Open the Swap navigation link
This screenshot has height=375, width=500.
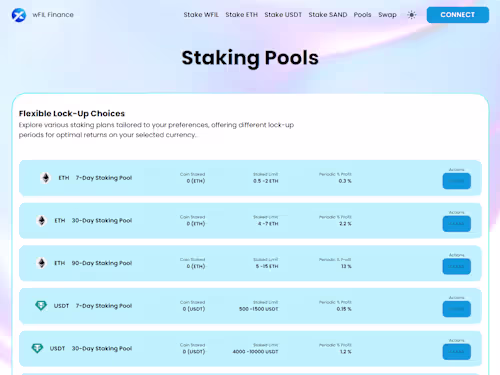click(387, 15)
